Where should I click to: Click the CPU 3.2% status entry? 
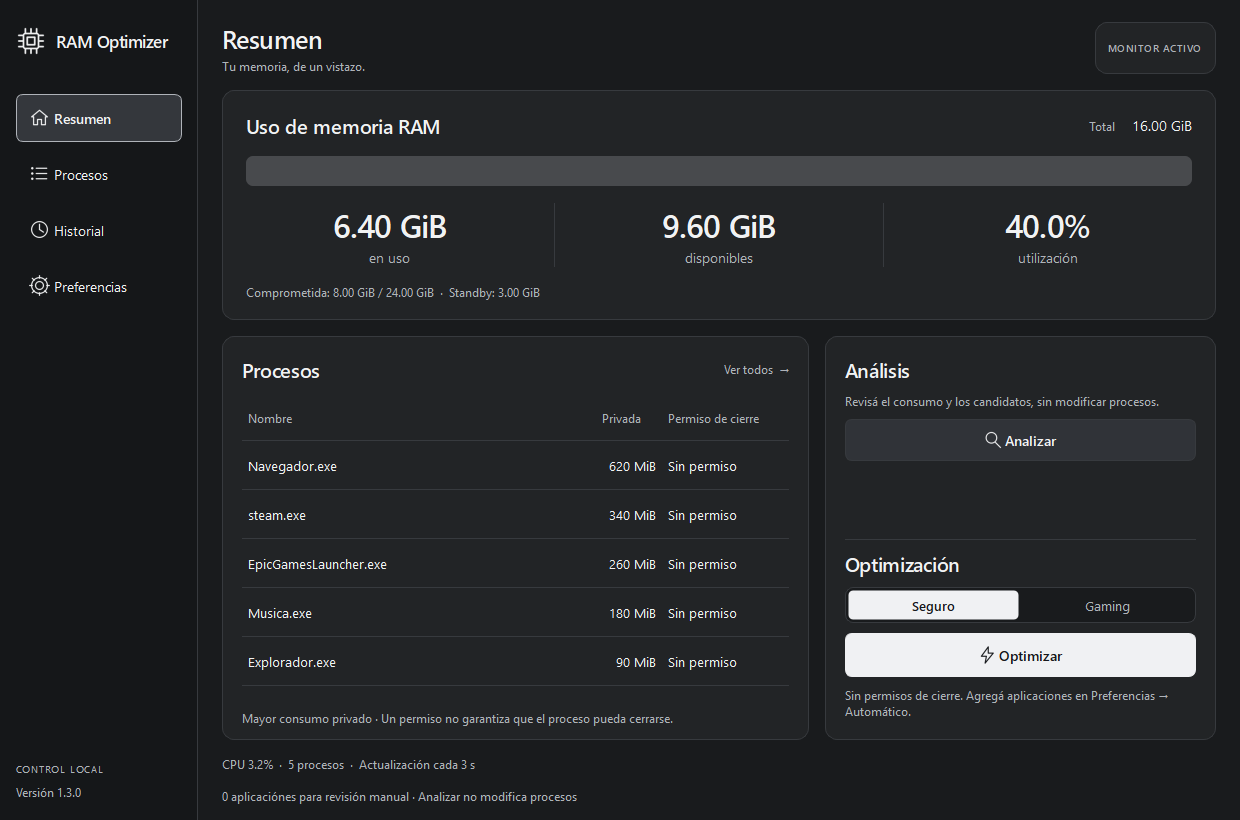(247, 765)
